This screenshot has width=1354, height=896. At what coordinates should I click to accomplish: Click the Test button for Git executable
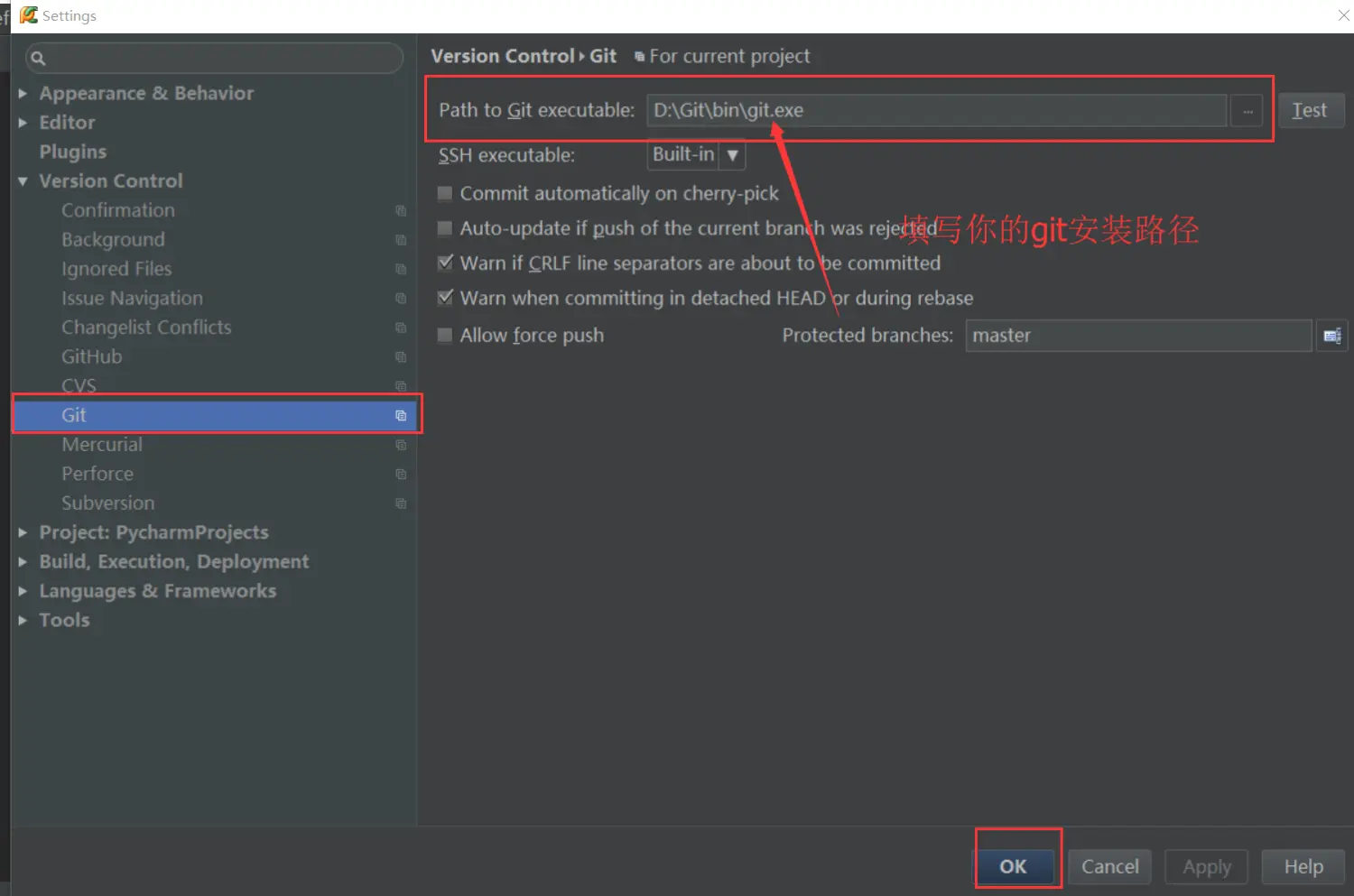click(1311, 111)
